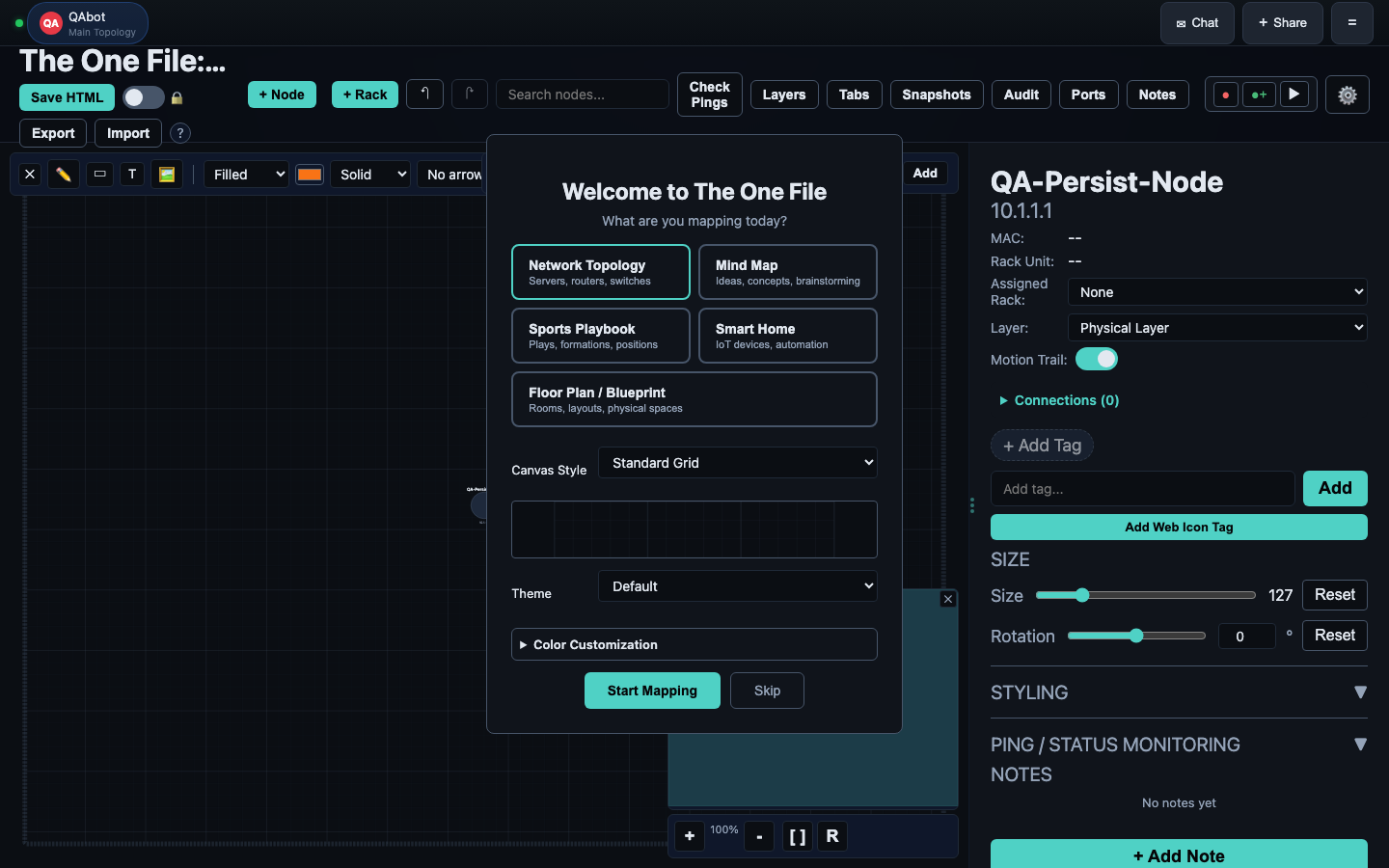This screenshot has height=868, width=1389.
Task: Click the red record dot button
Action: (x=1225, y=95)
